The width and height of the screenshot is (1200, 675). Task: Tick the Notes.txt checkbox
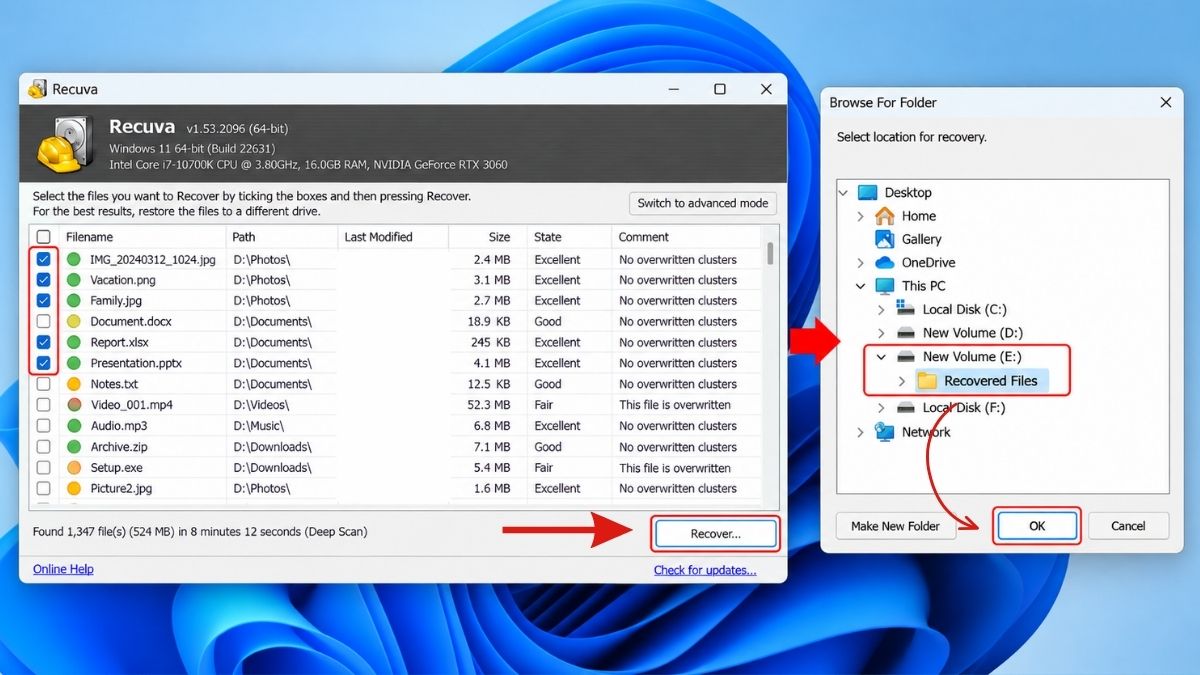(44, 384)
